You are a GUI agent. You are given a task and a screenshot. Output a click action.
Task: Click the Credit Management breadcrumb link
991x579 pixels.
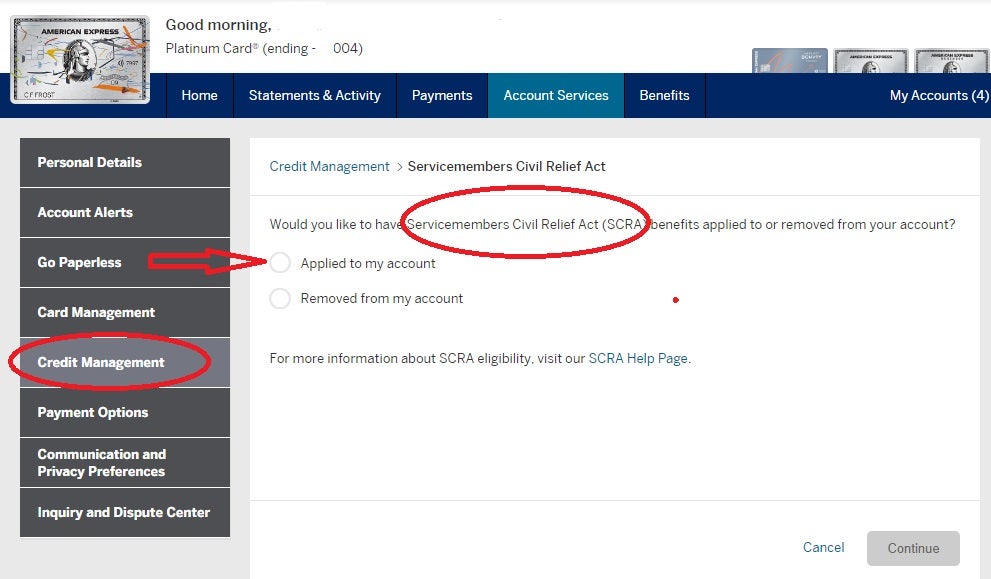(x=329, y=166)
